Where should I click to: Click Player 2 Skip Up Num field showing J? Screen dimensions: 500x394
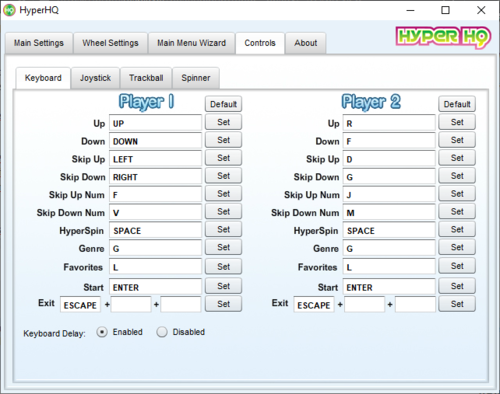pos(389,194)
